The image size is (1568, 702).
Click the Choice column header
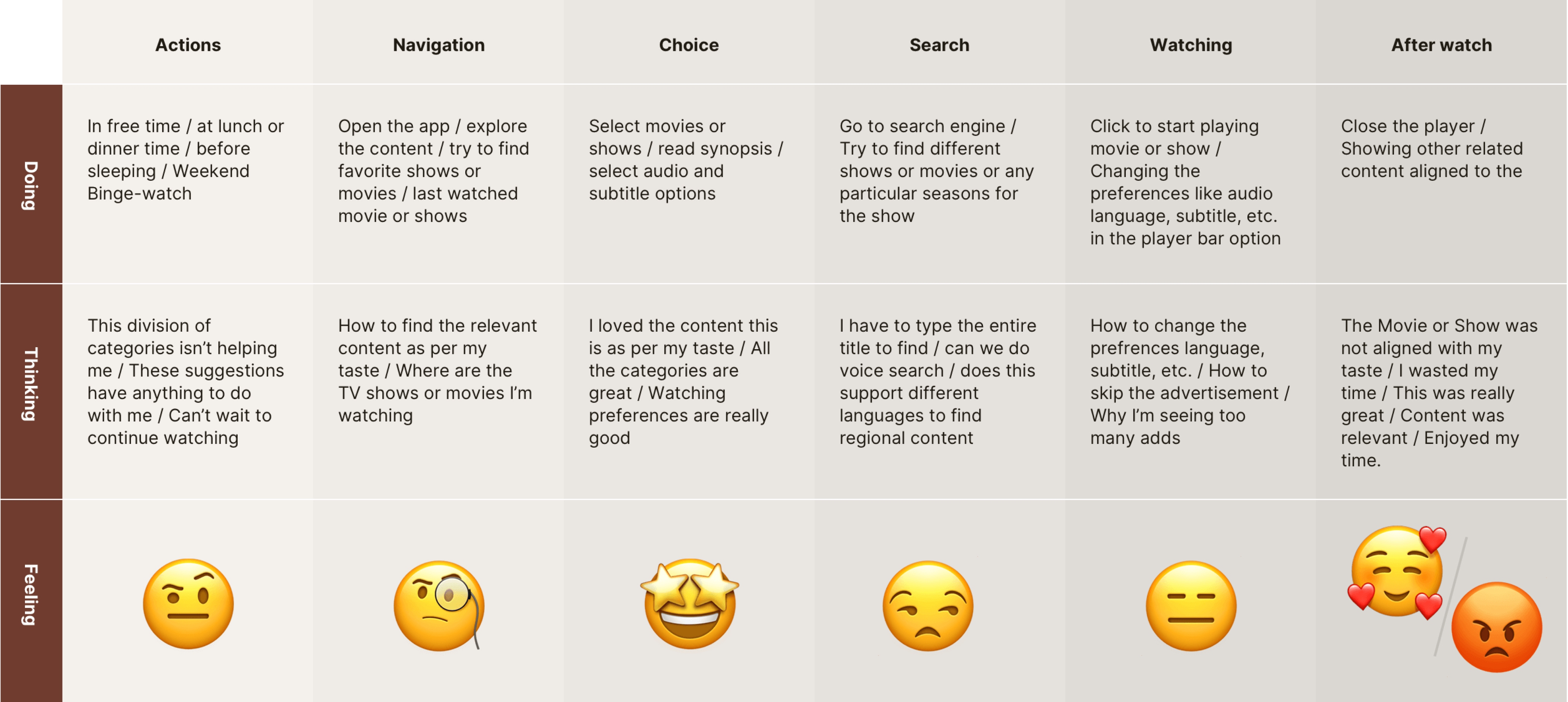[x=689, y=44]
